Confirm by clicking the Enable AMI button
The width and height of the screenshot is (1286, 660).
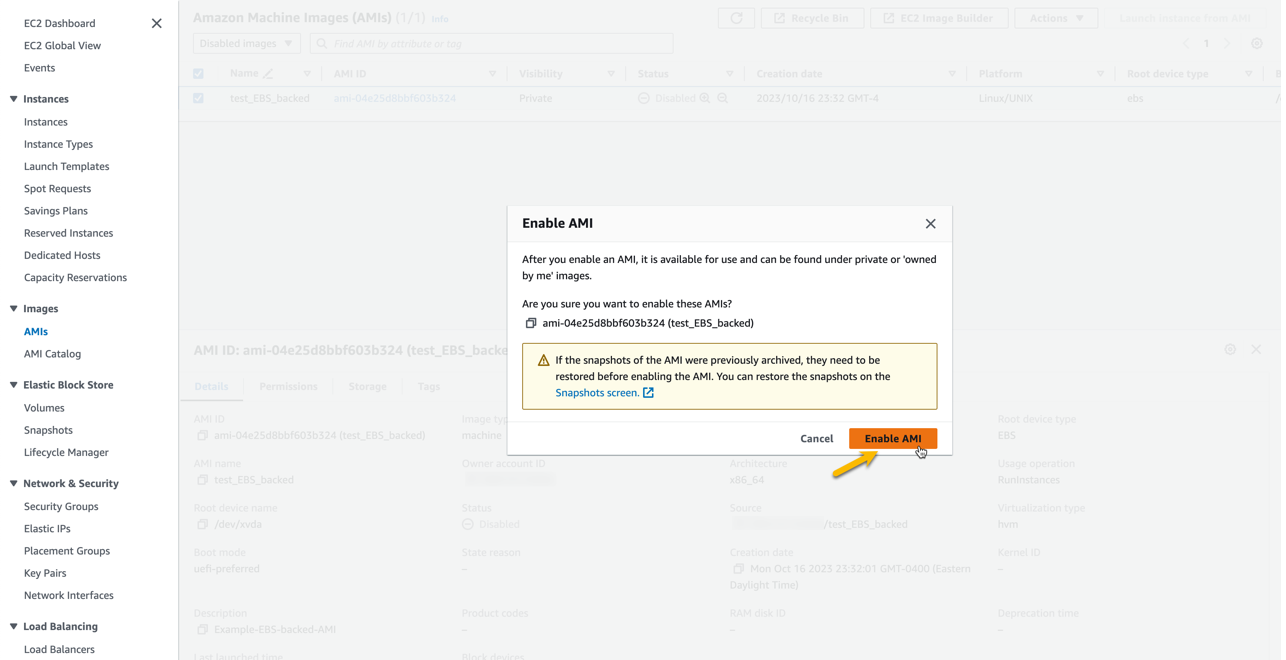click(892, 438)
